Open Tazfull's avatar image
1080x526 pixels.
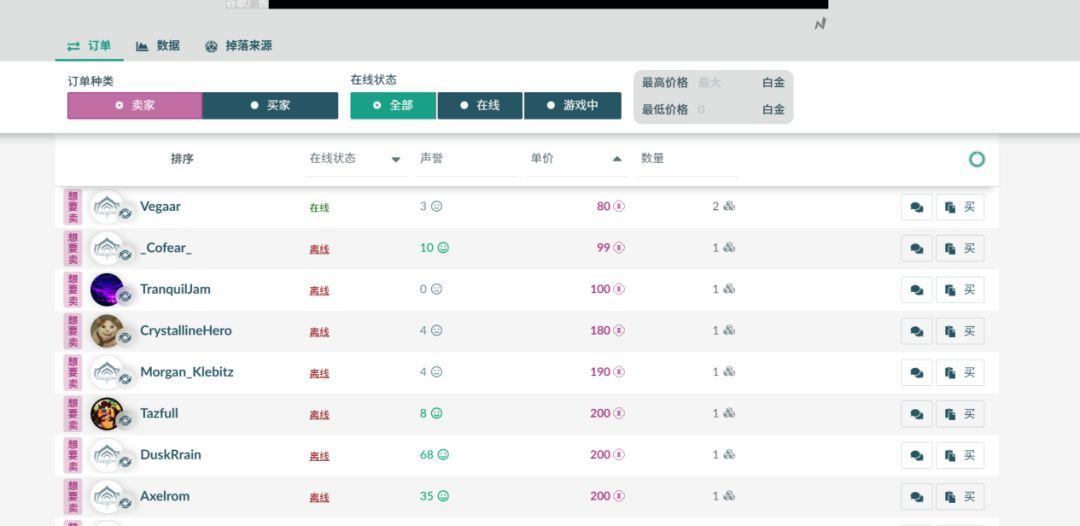coord(107,414)
